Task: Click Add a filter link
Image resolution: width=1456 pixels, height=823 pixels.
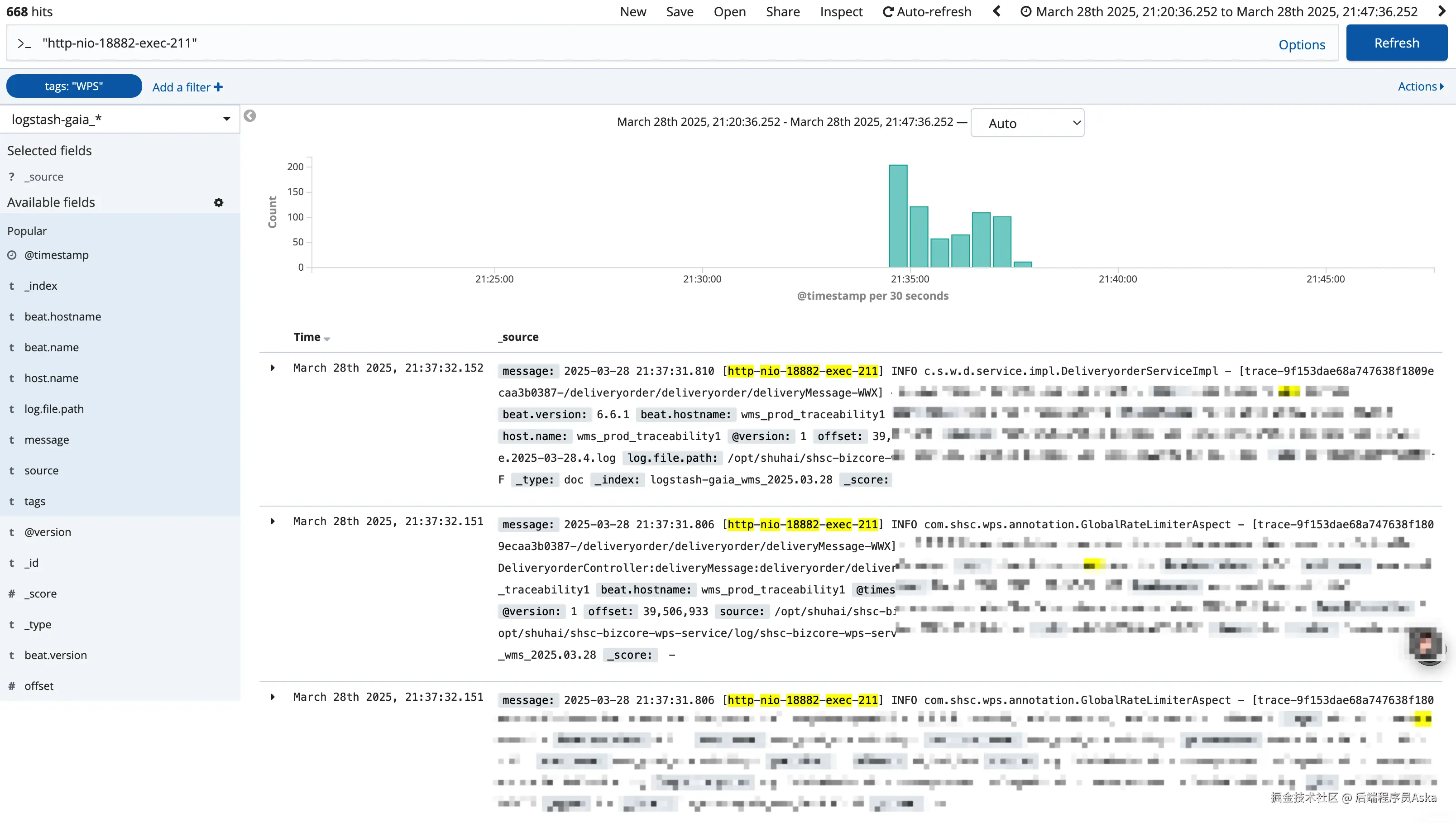Action: pos(187,87)
